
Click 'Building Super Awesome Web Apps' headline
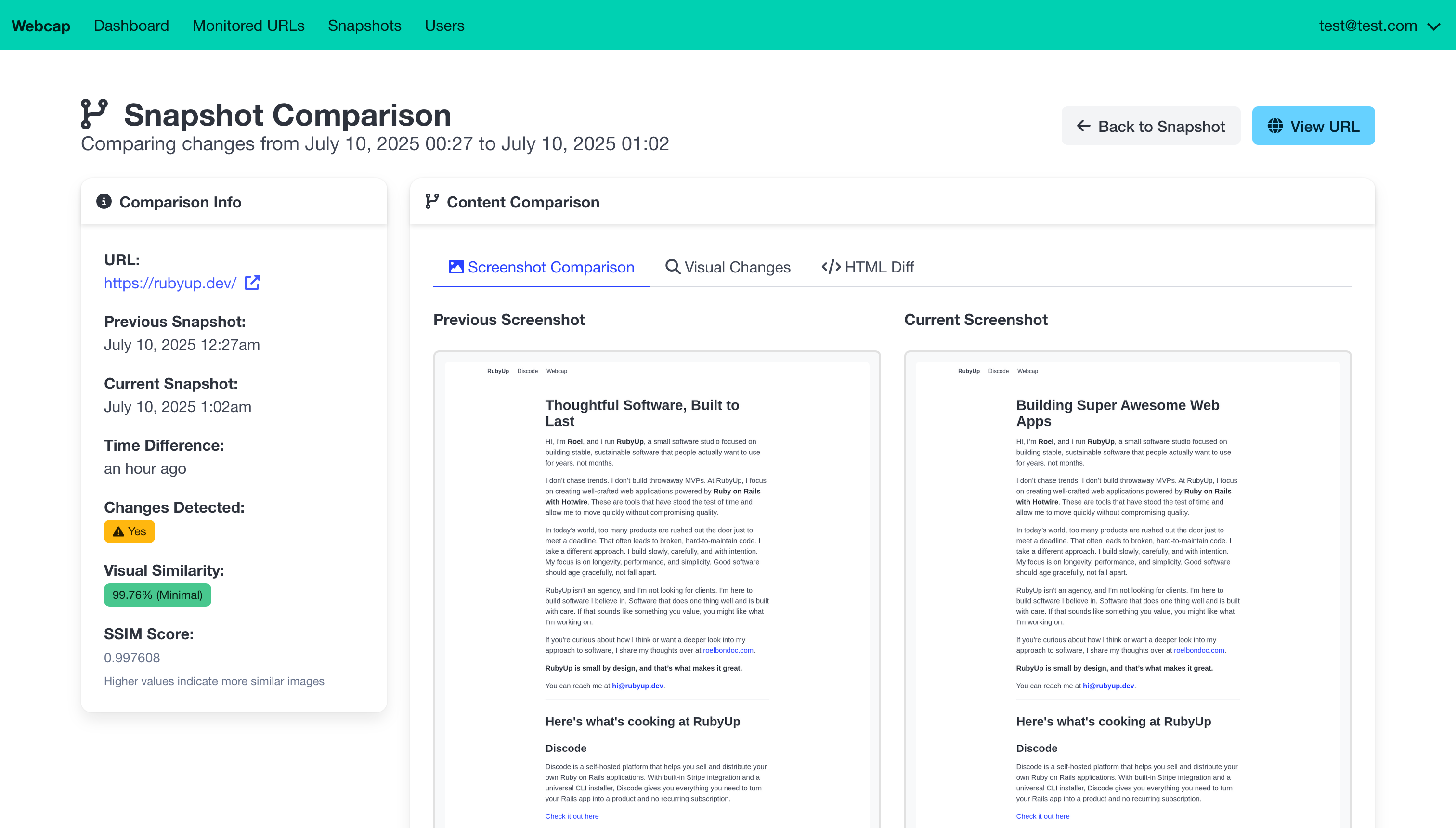tap(1118, 413)
